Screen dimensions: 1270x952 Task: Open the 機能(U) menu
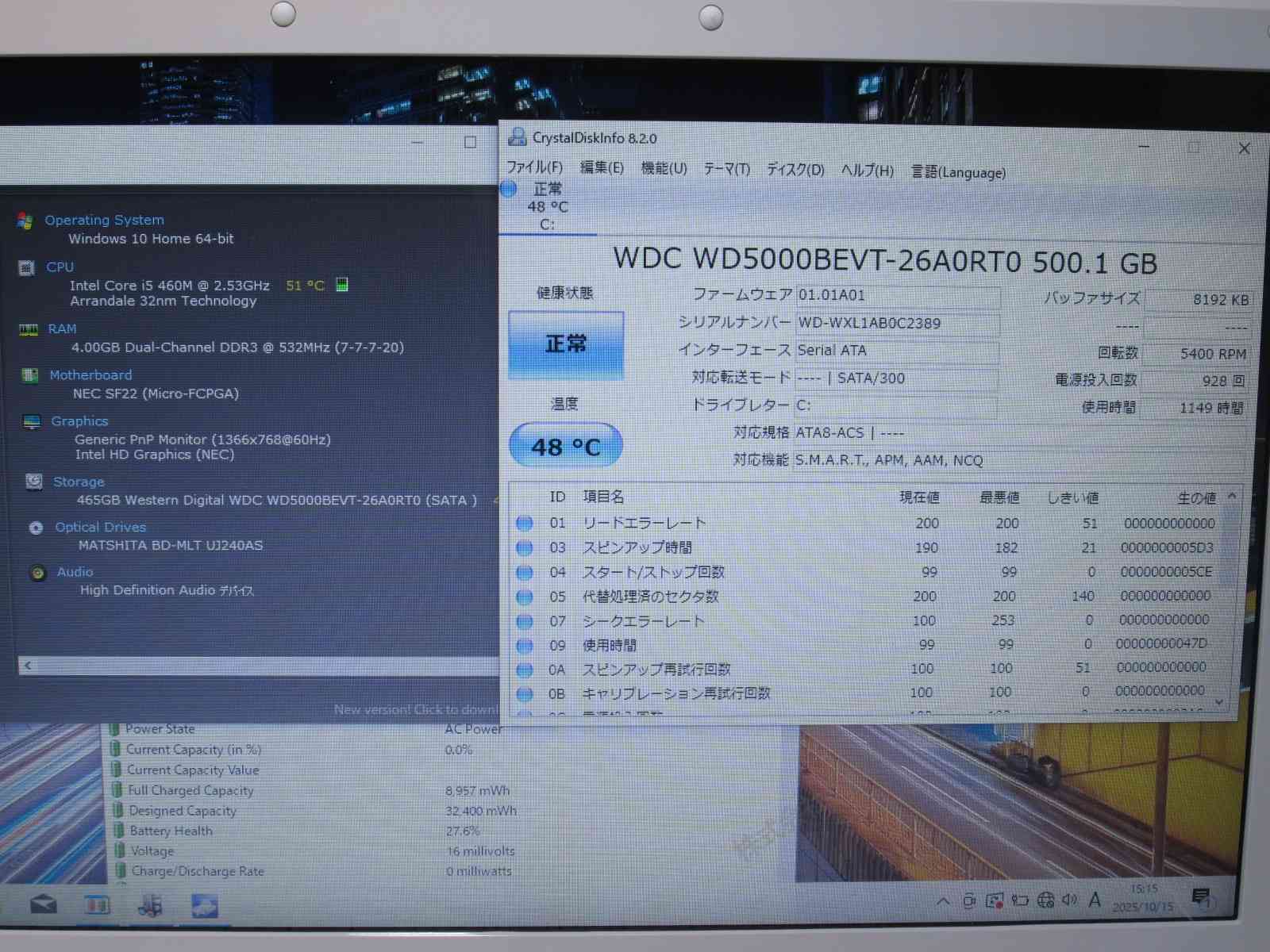coord(664,168)
